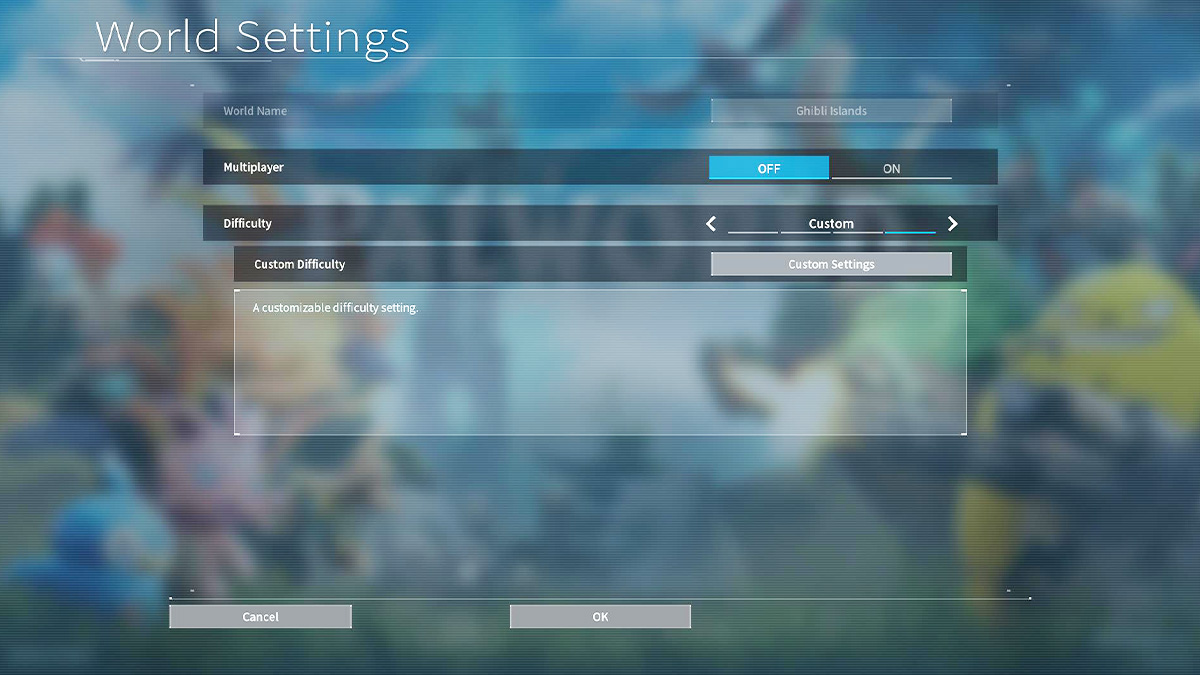Click the 'A customizable difficulty setting' text

(x=335, y=308)
